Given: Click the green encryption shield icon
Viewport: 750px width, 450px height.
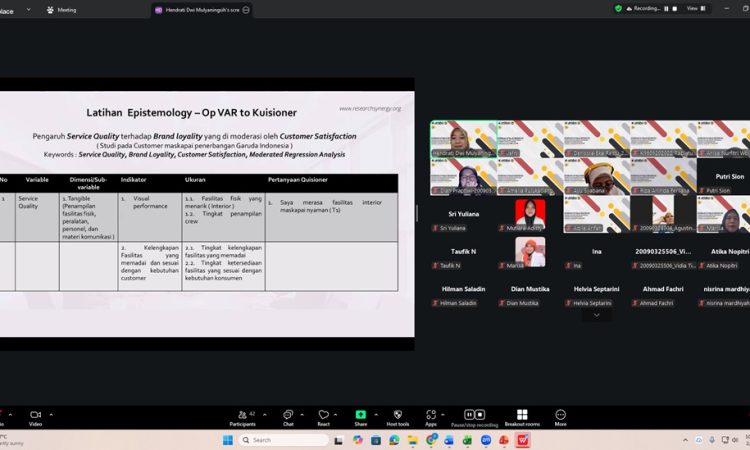Looking at the screenshot, I should [x=618, y=8].
